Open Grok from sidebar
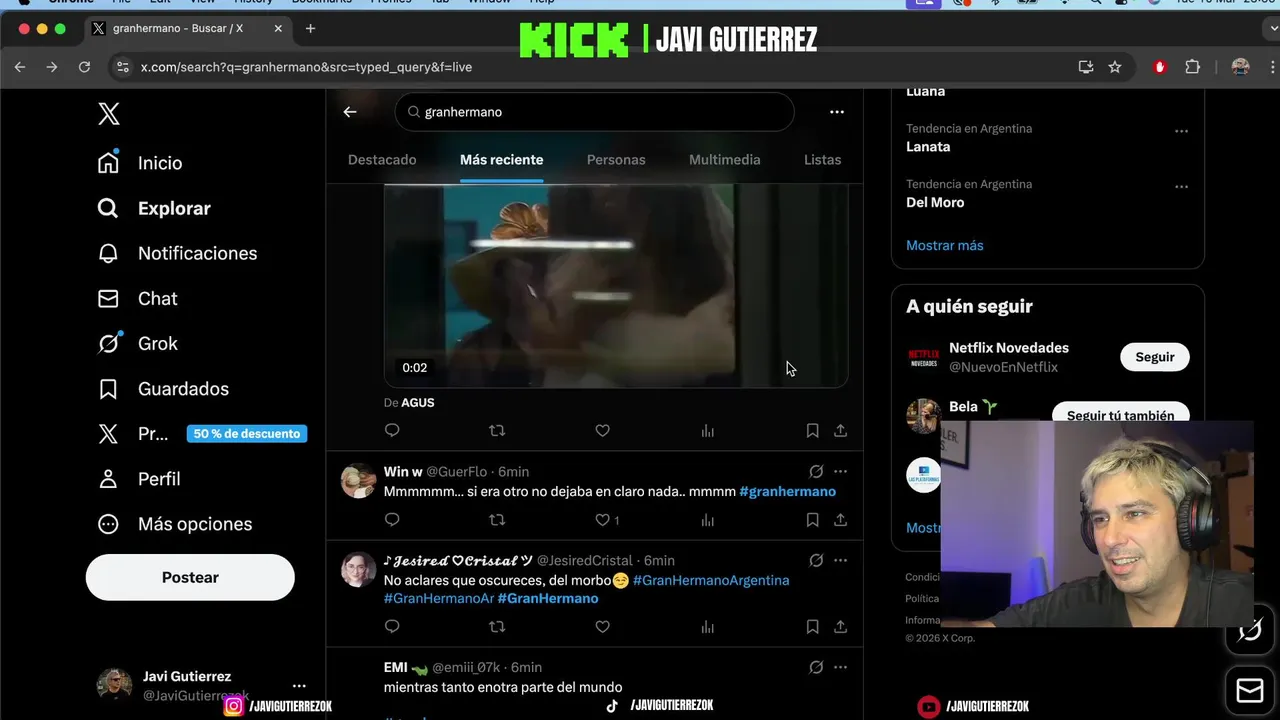1280x720 pixels. [137, 343]
